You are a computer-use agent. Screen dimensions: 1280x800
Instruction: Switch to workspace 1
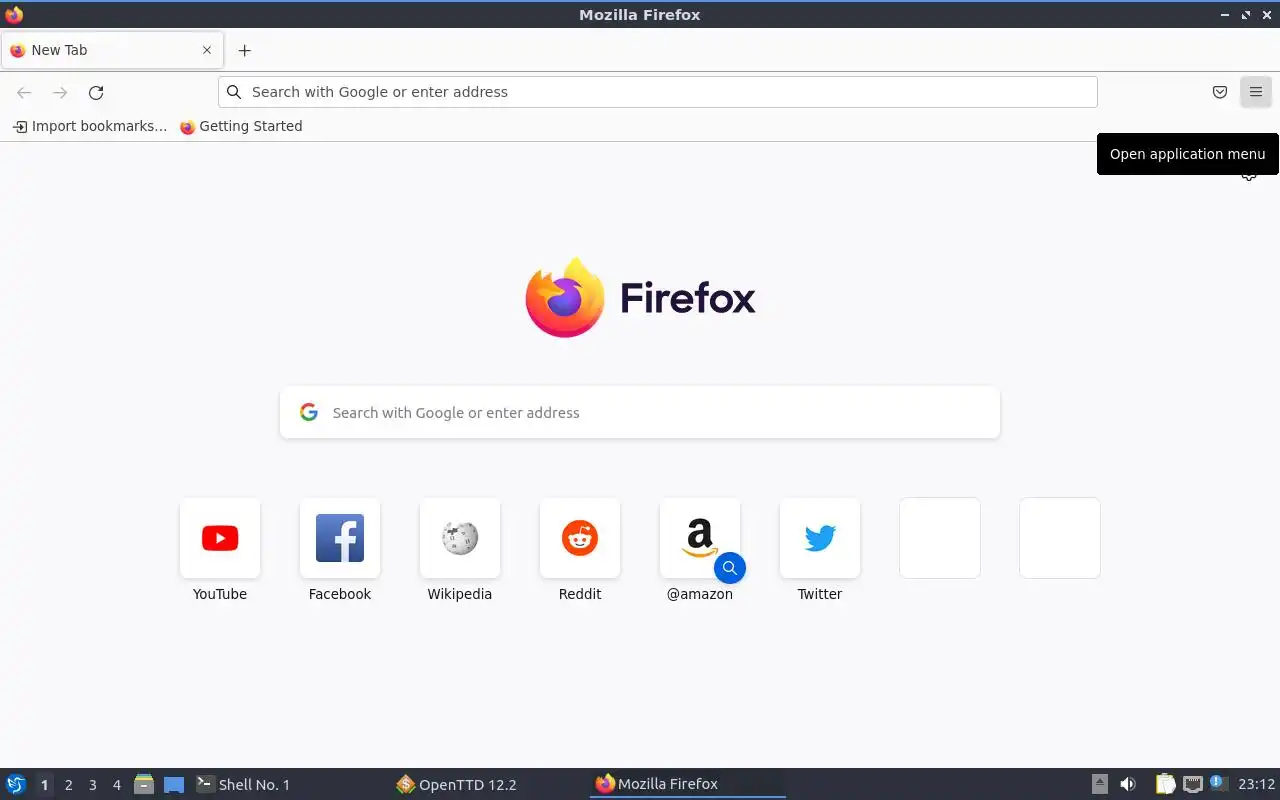(x=44, y=785)
